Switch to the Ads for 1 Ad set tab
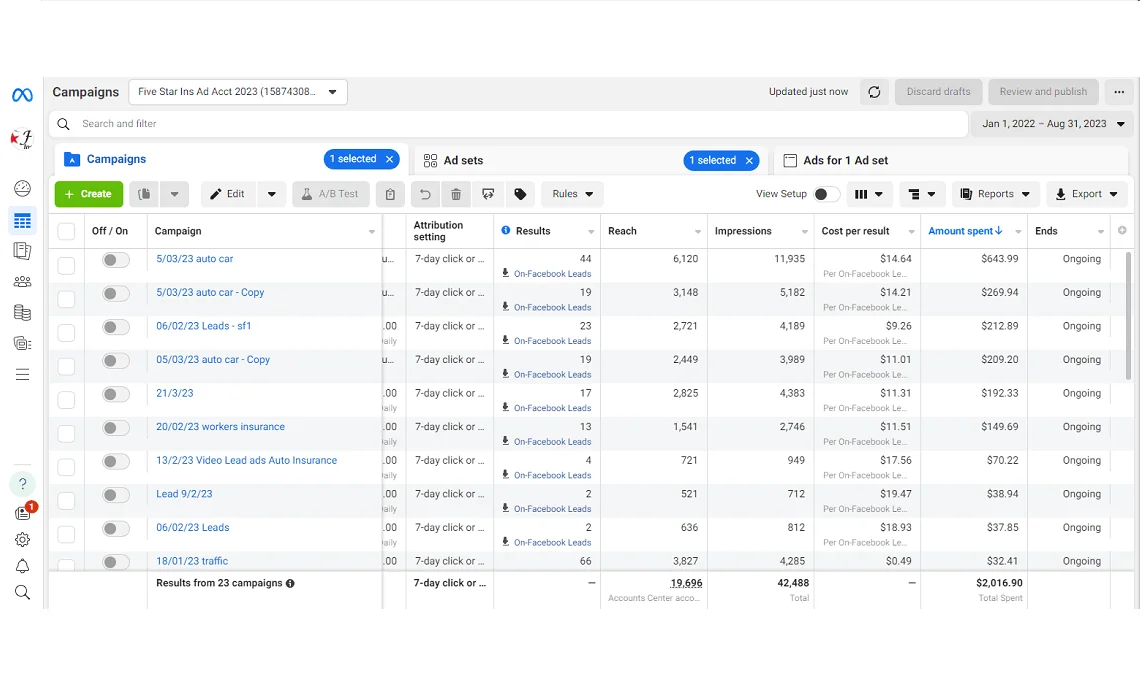The image size is (1140, 700). point(845,160)
